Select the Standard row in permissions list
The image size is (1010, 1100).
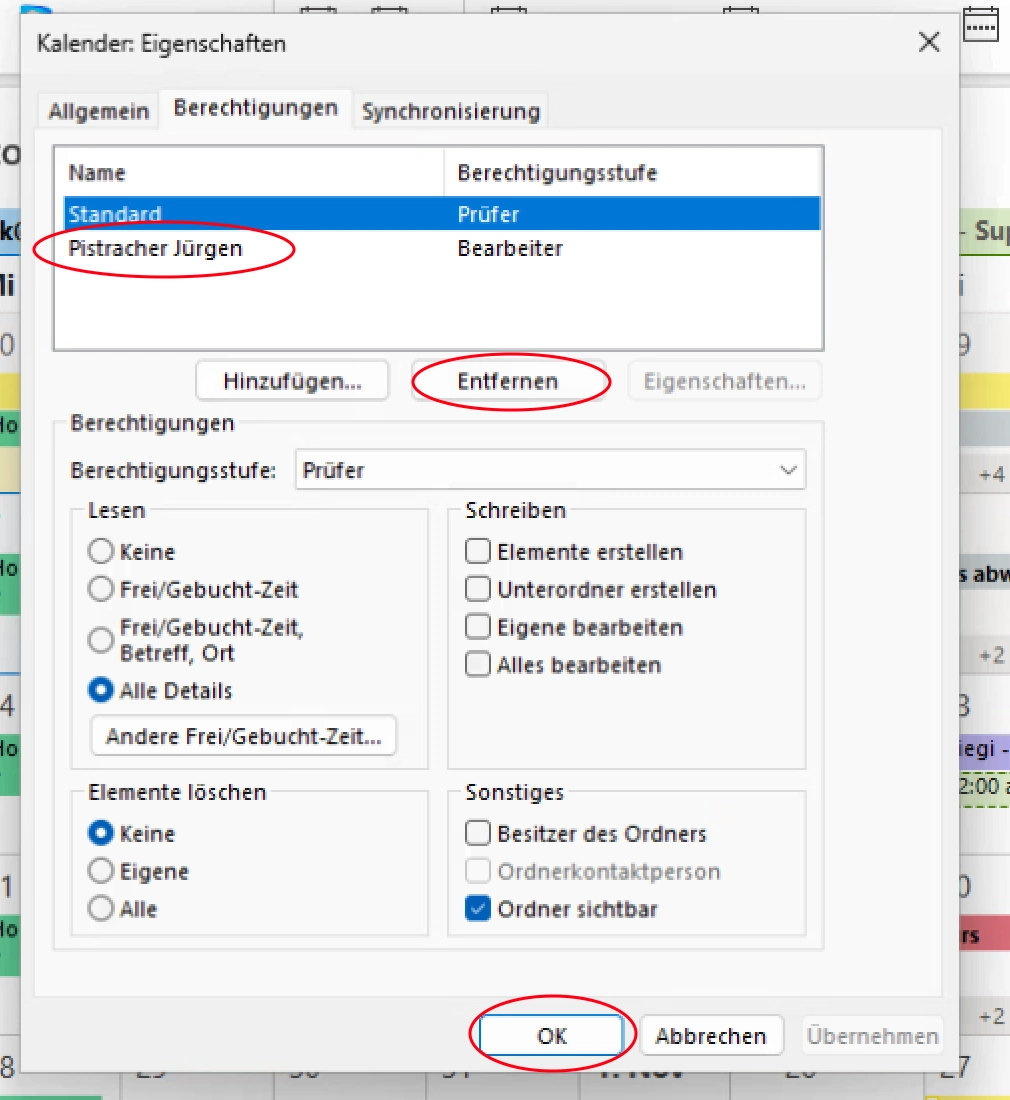(442, 213)
